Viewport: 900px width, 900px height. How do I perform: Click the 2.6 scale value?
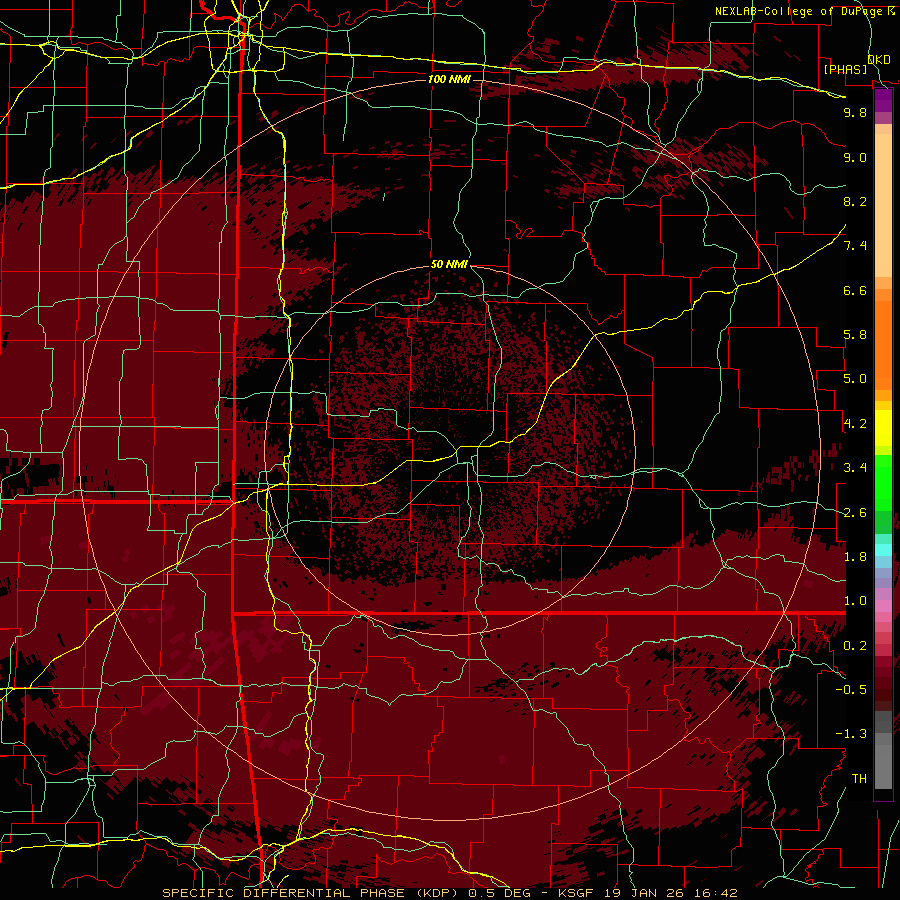tap(855, 513)
